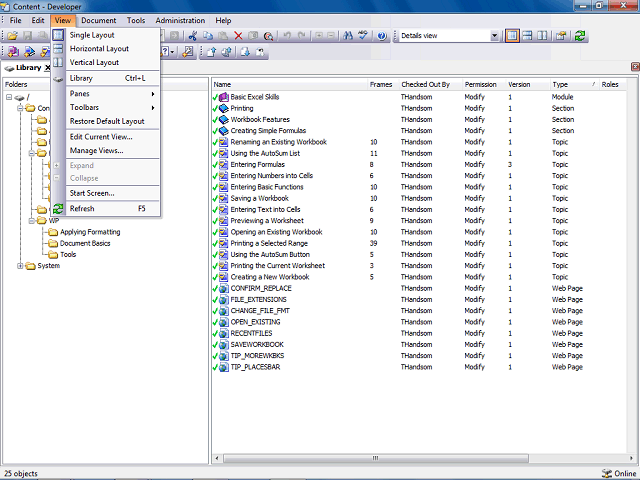The height and width of the screenshot is (480, 640).
Task: Choose Horizontal Layout from View menu
Action: pos(106,49)
